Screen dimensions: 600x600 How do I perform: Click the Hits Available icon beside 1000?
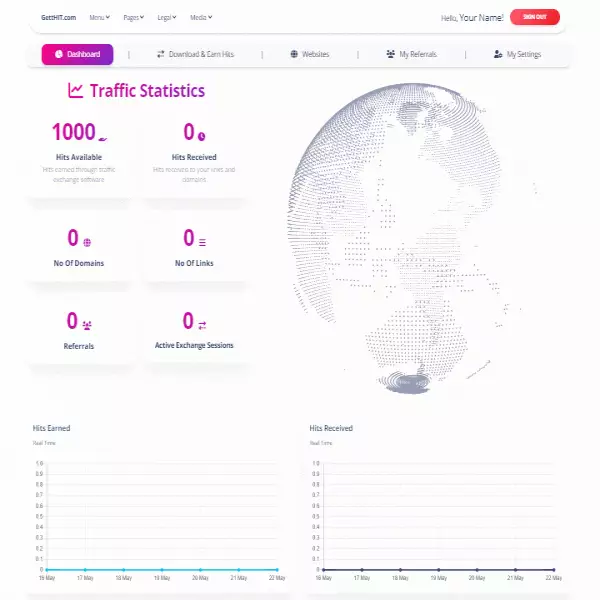pyautogui.click(x=104, y=136)
